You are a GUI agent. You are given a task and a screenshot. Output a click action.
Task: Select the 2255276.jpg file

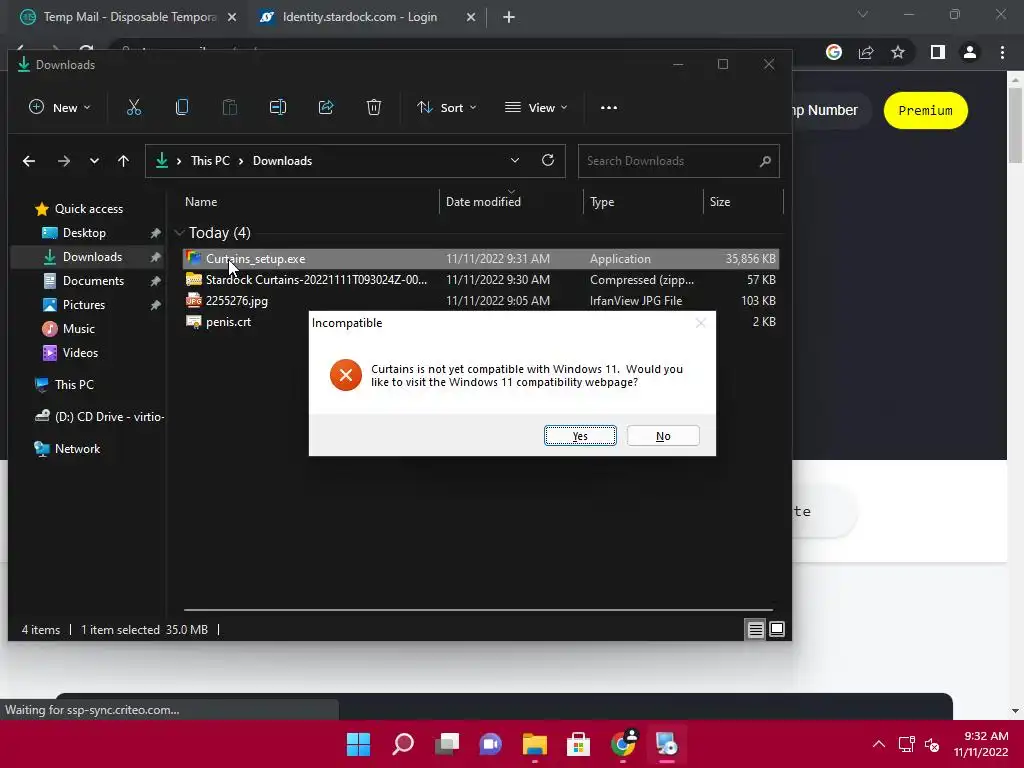coord(481,300)
